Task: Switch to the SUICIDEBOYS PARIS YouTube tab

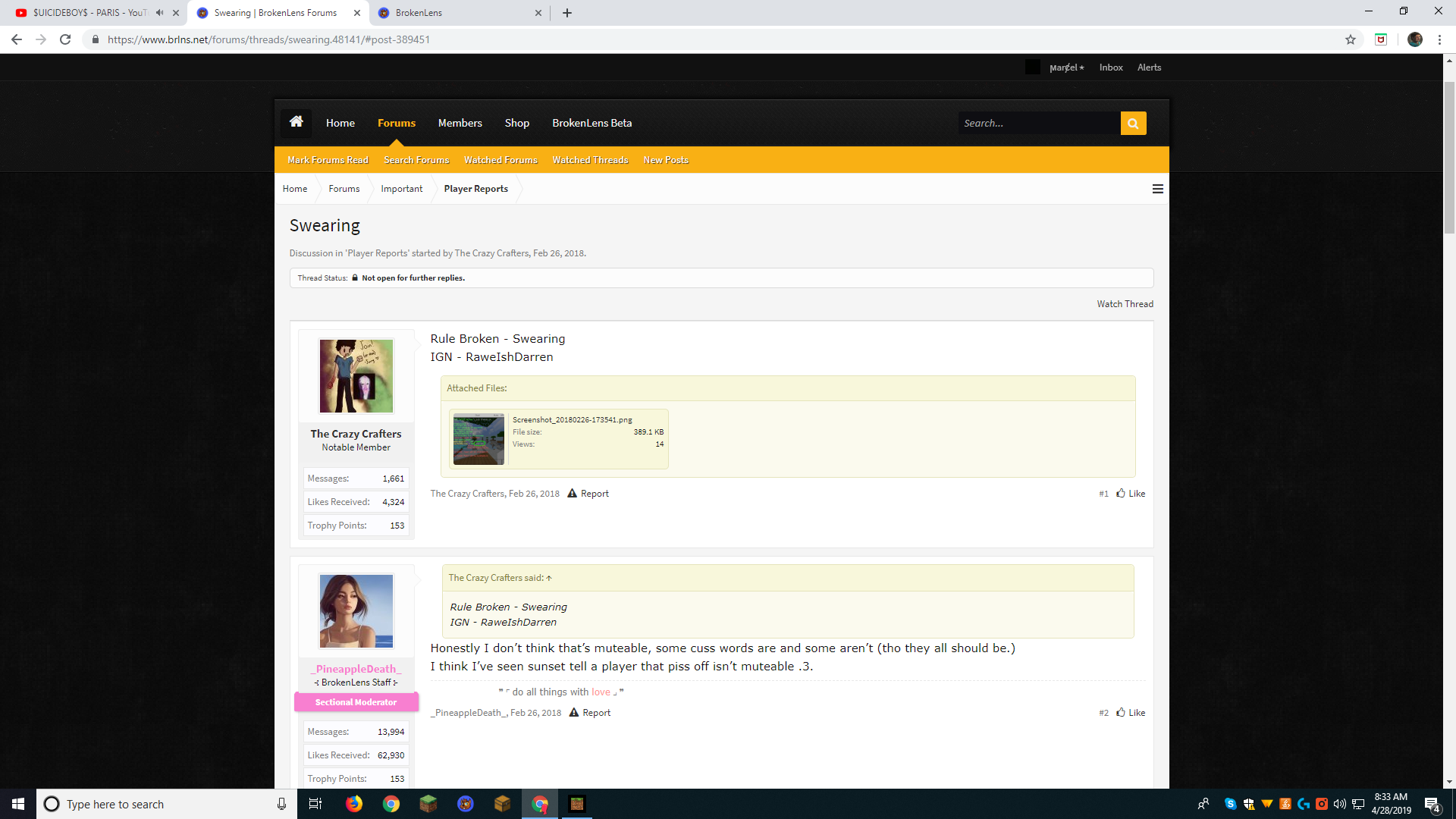Action: pyautogui.click(x=90, y=13)
